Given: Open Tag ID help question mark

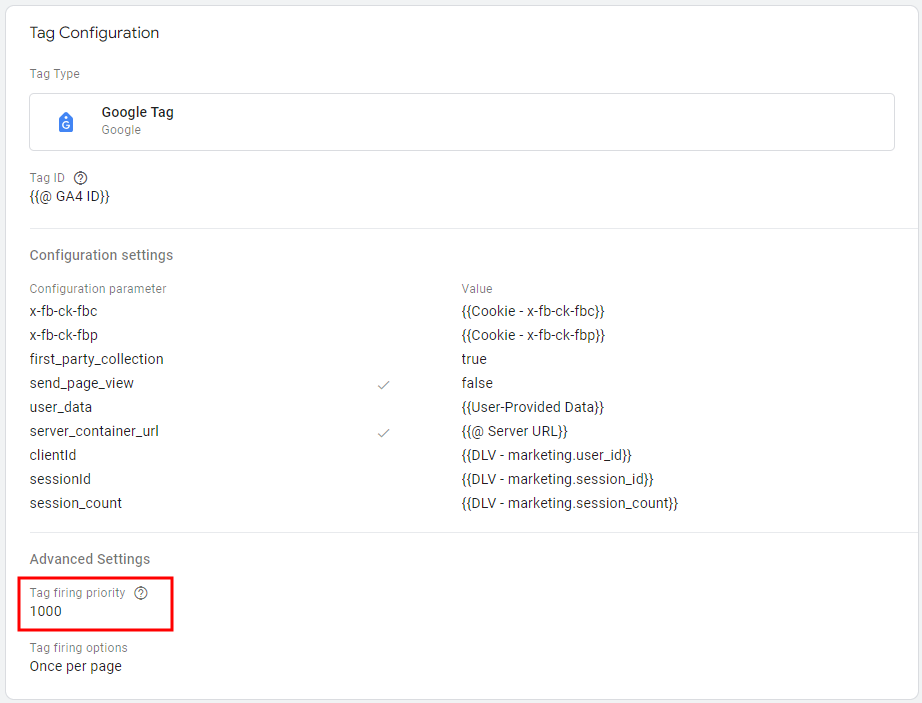Looking at the screenshot, I should pyautogui.click(x=81, y=178).
